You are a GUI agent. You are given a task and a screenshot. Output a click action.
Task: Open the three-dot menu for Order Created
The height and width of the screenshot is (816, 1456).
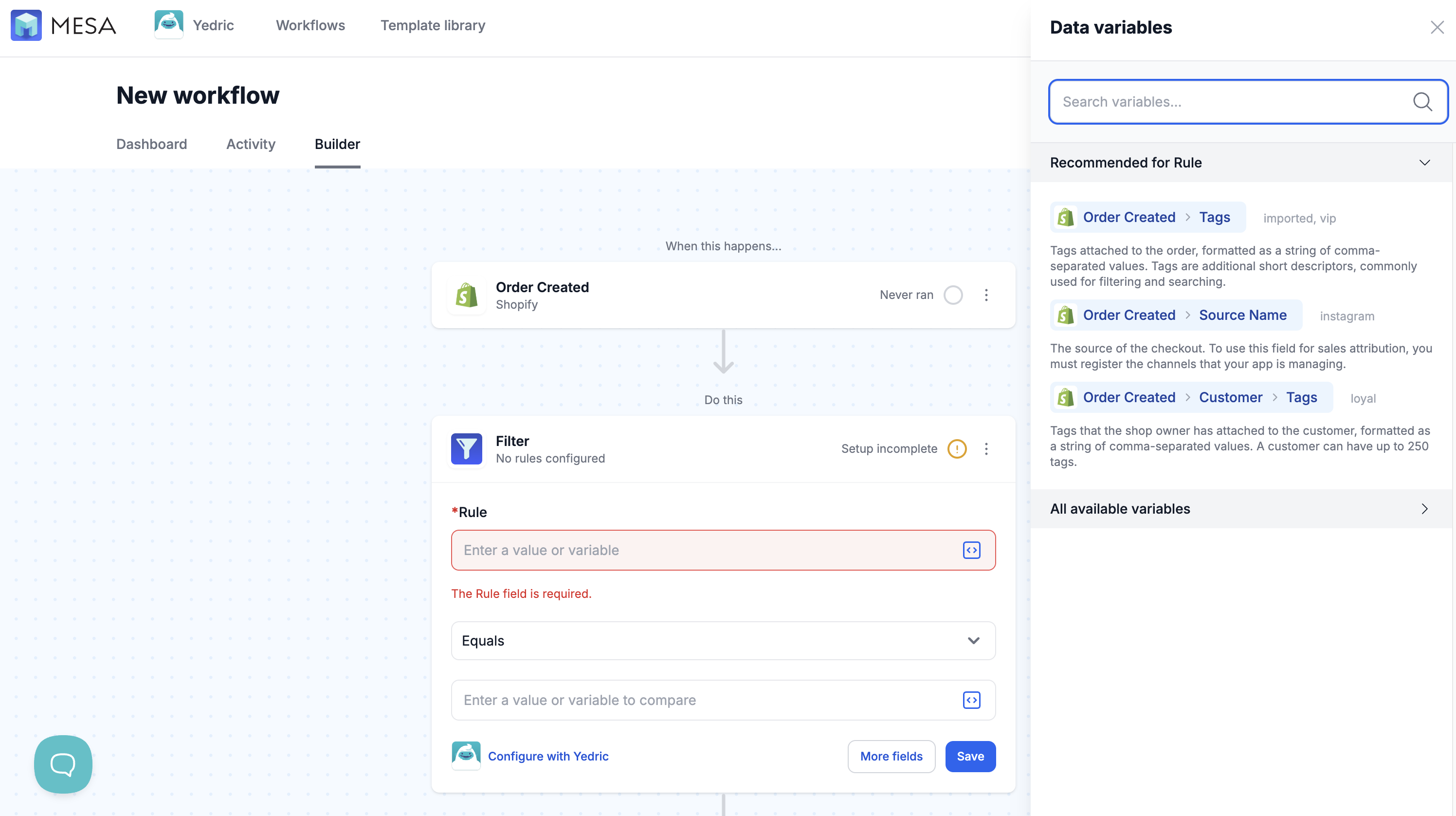point(986,295)
